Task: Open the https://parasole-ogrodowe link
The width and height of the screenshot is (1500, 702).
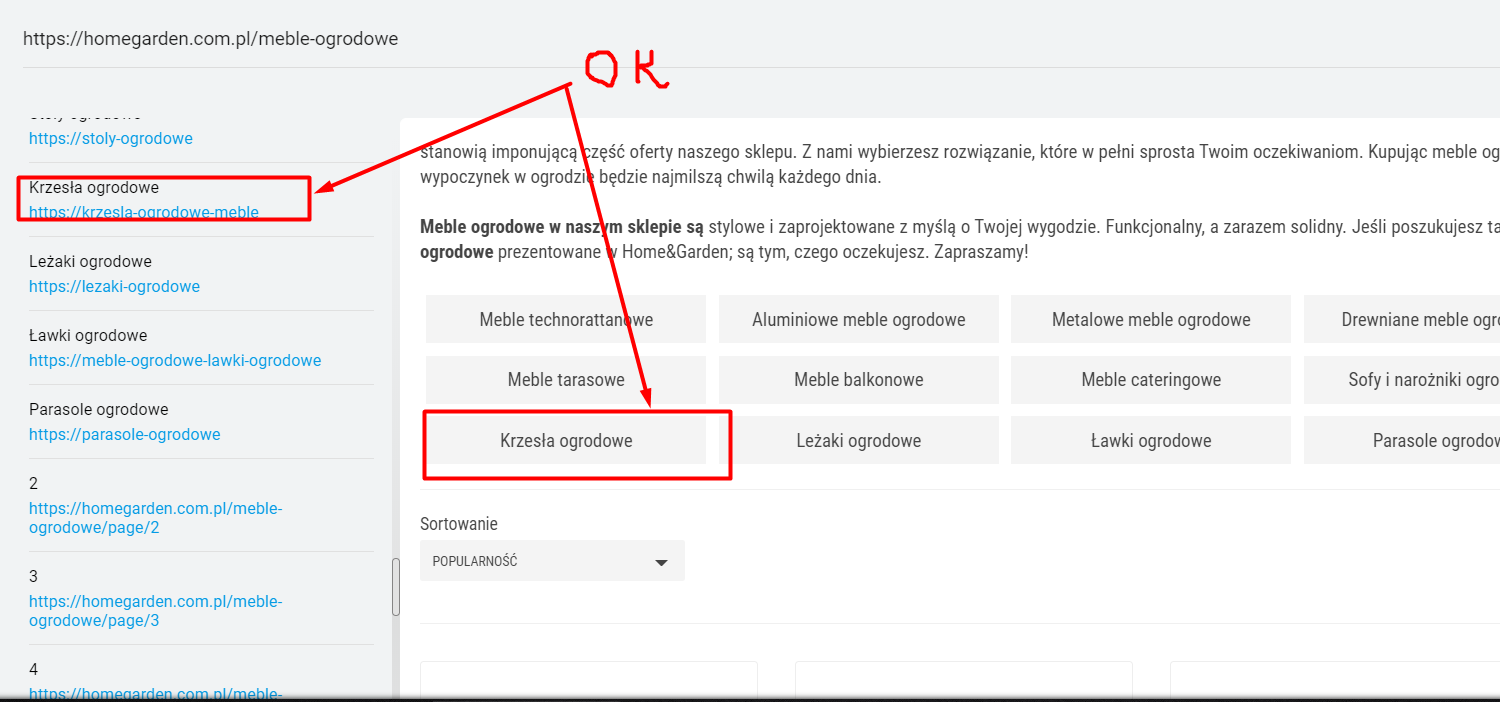Action: point(124,434)
